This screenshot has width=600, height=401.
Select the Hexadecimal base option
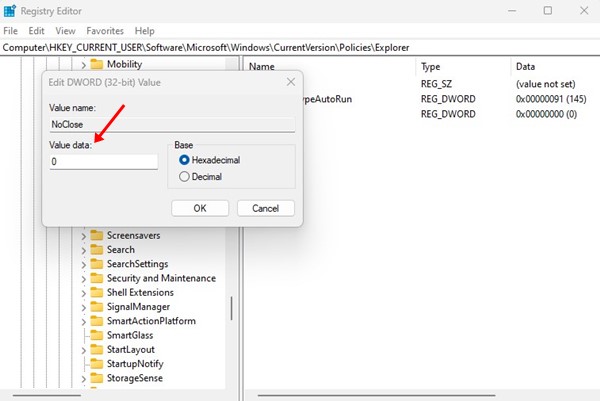(183, 160)
